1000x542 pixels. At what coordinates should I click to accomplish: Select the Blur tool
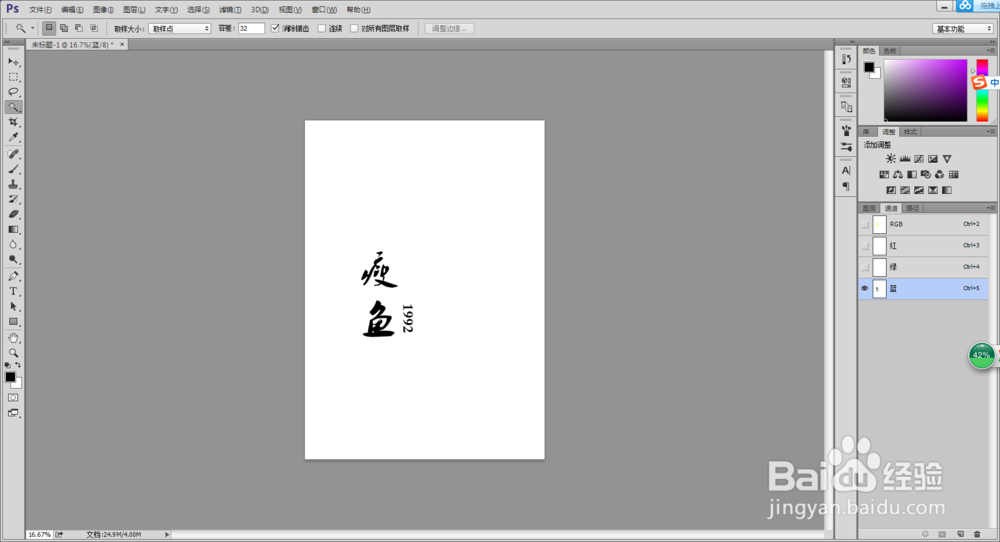(13, 244)
